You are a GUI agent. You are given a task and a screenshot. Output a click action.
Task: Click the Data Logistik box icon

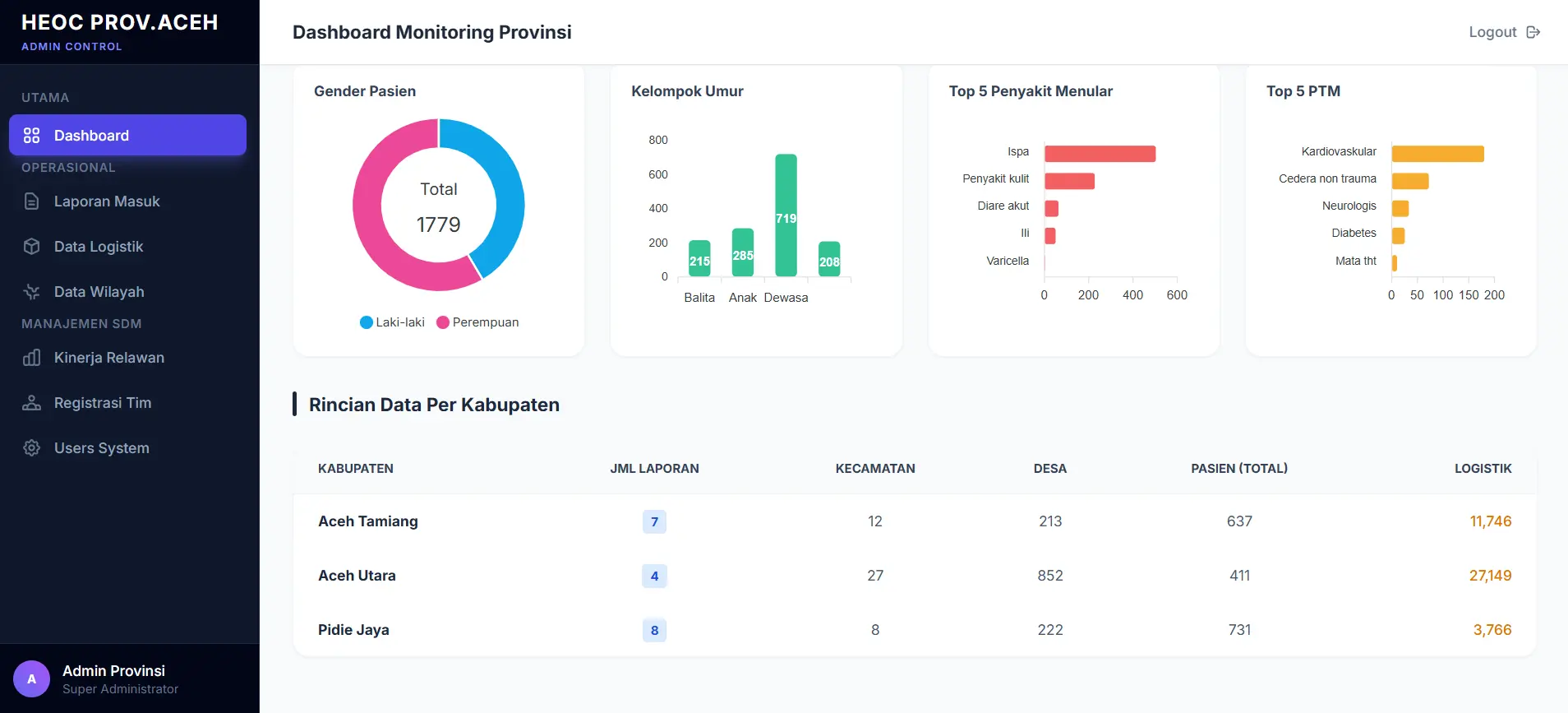tap(32, 247)
